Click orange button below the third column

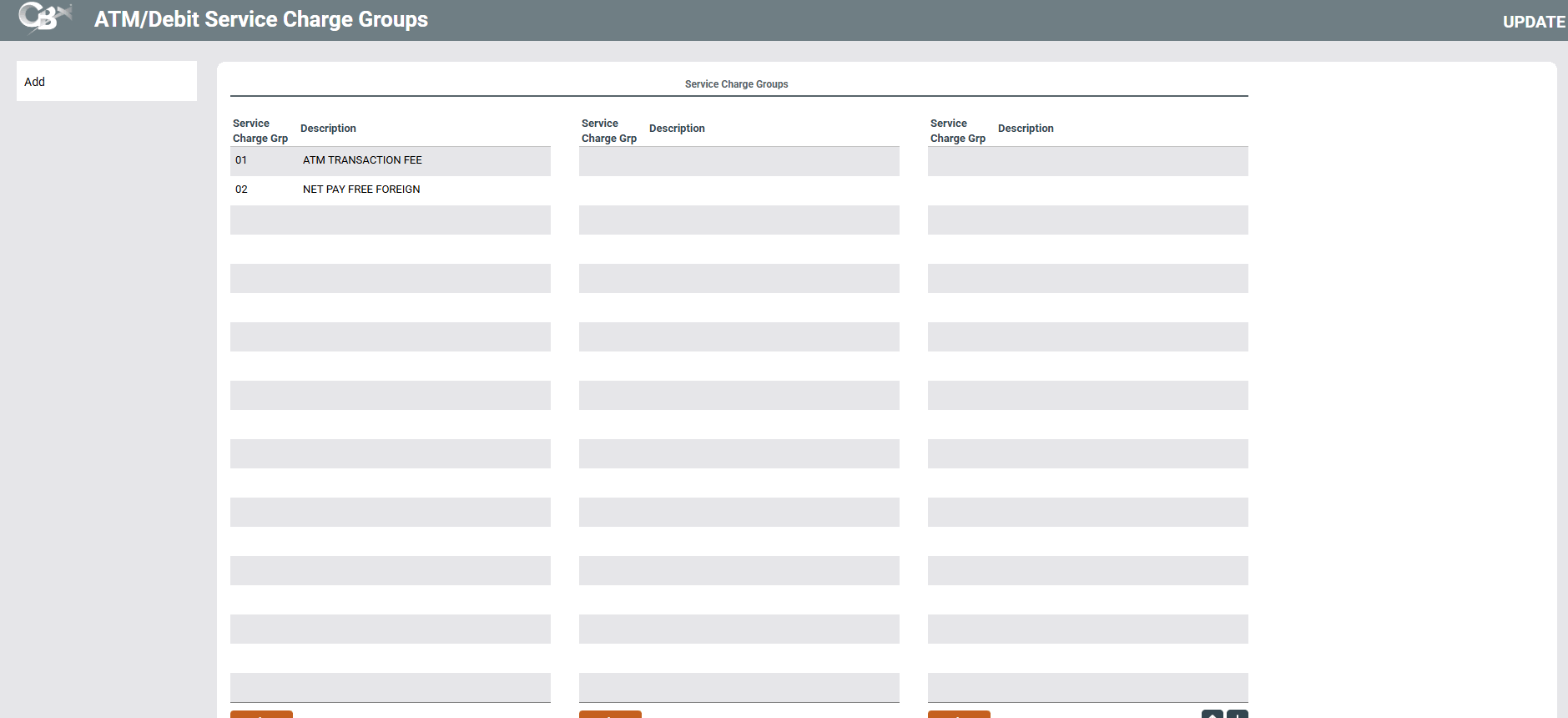[x=959, y=714]
